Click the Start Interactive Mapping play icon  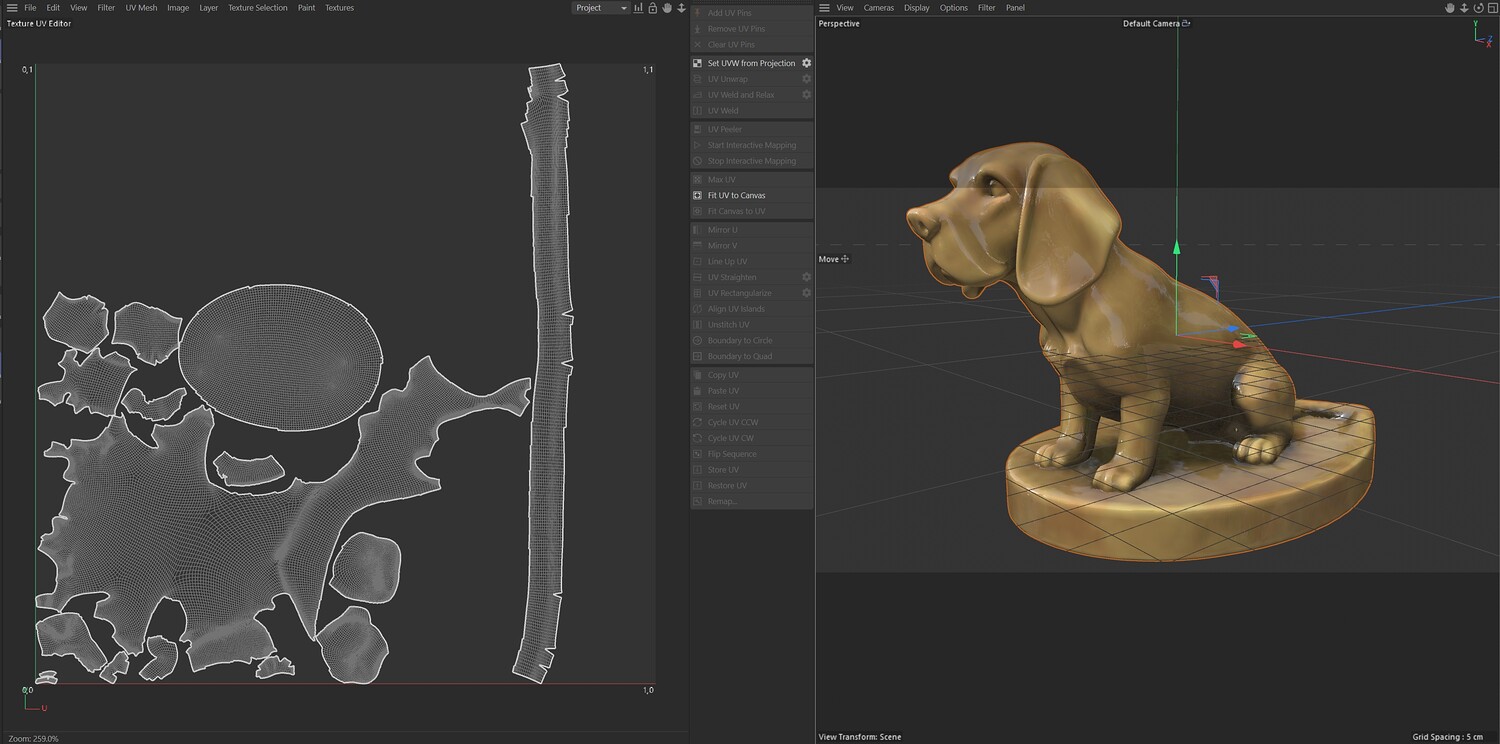pyautogui.click(x=698, y=145)
